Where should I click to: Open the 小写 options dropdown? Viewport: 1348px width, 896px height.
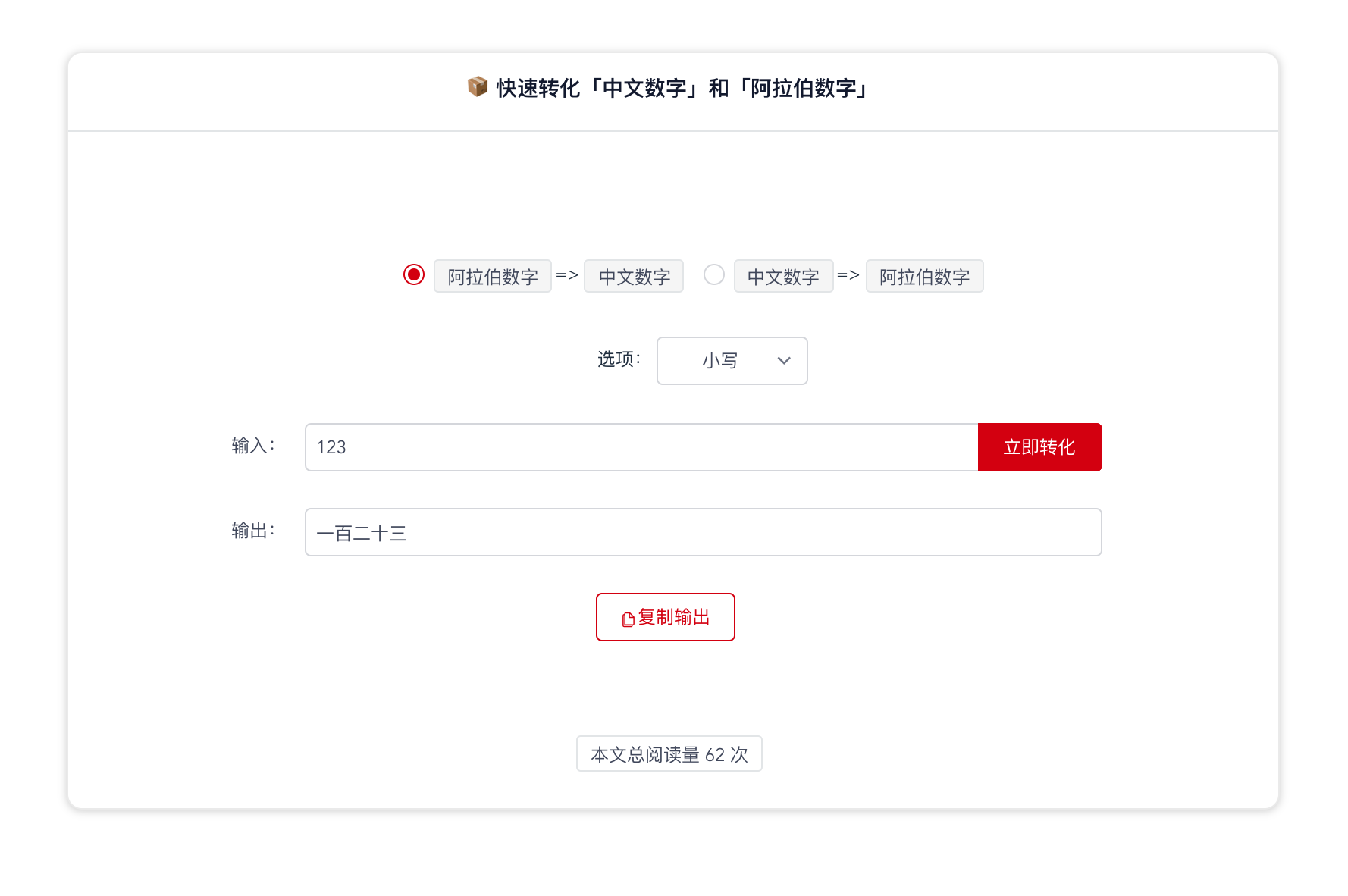732,361
